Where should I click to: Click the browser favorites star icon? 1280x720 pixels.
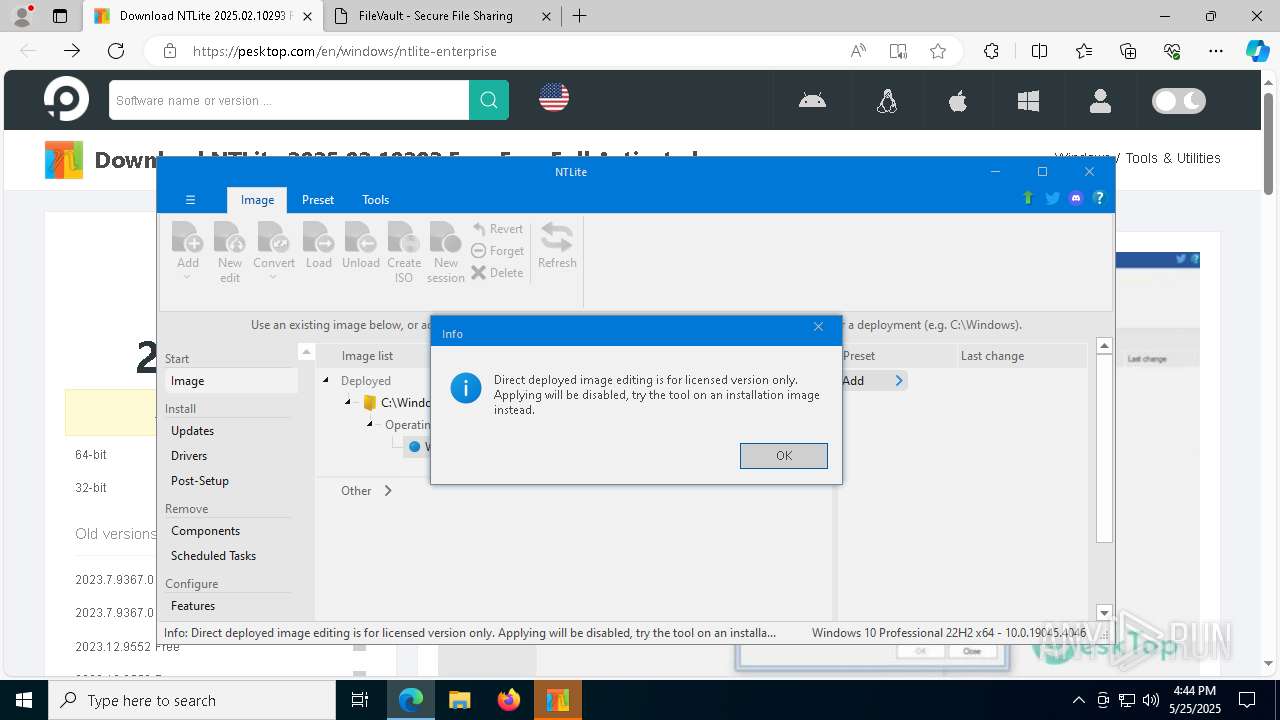pos(937,51)
